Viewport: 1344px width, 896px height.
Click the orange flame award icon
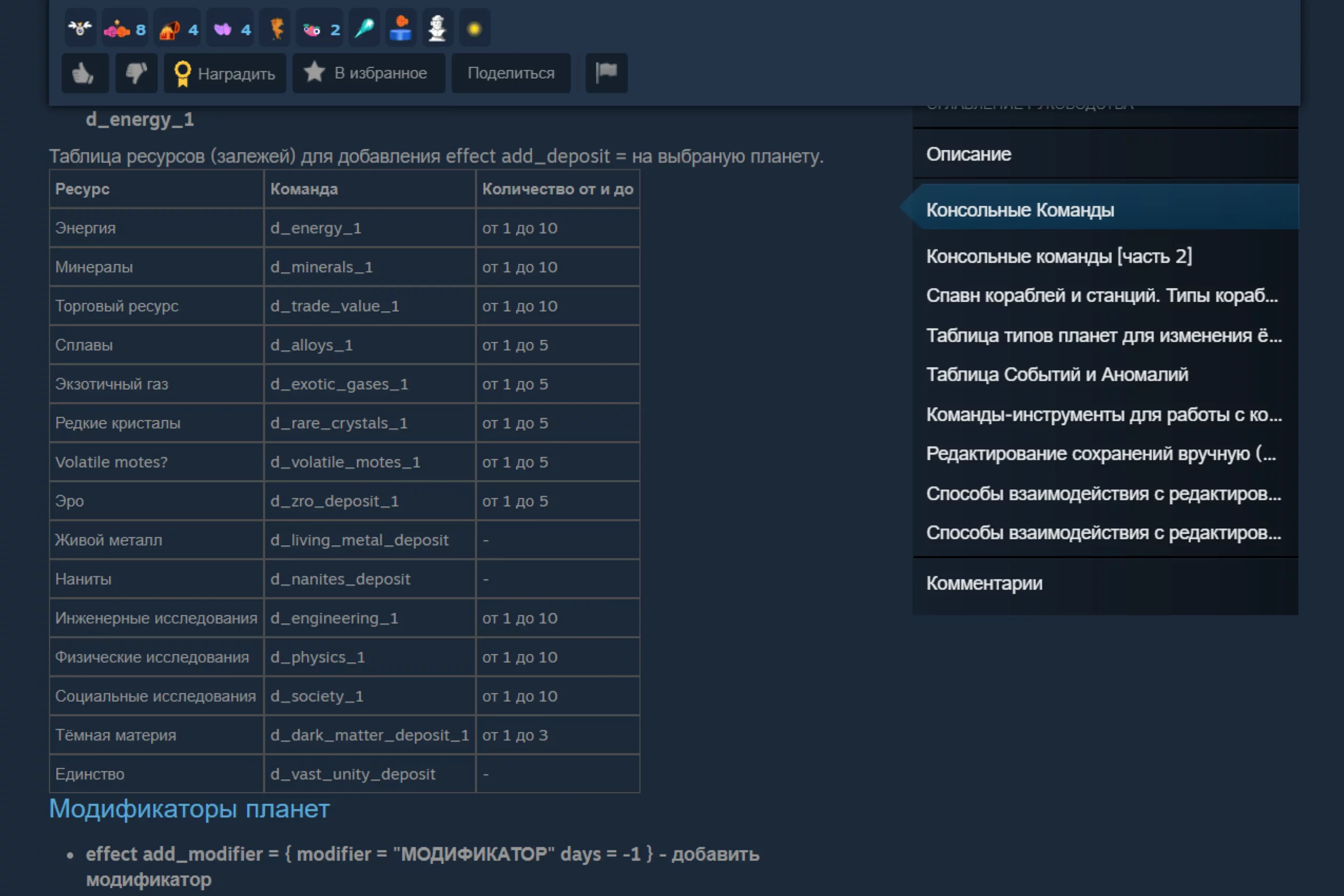point(277,28)
